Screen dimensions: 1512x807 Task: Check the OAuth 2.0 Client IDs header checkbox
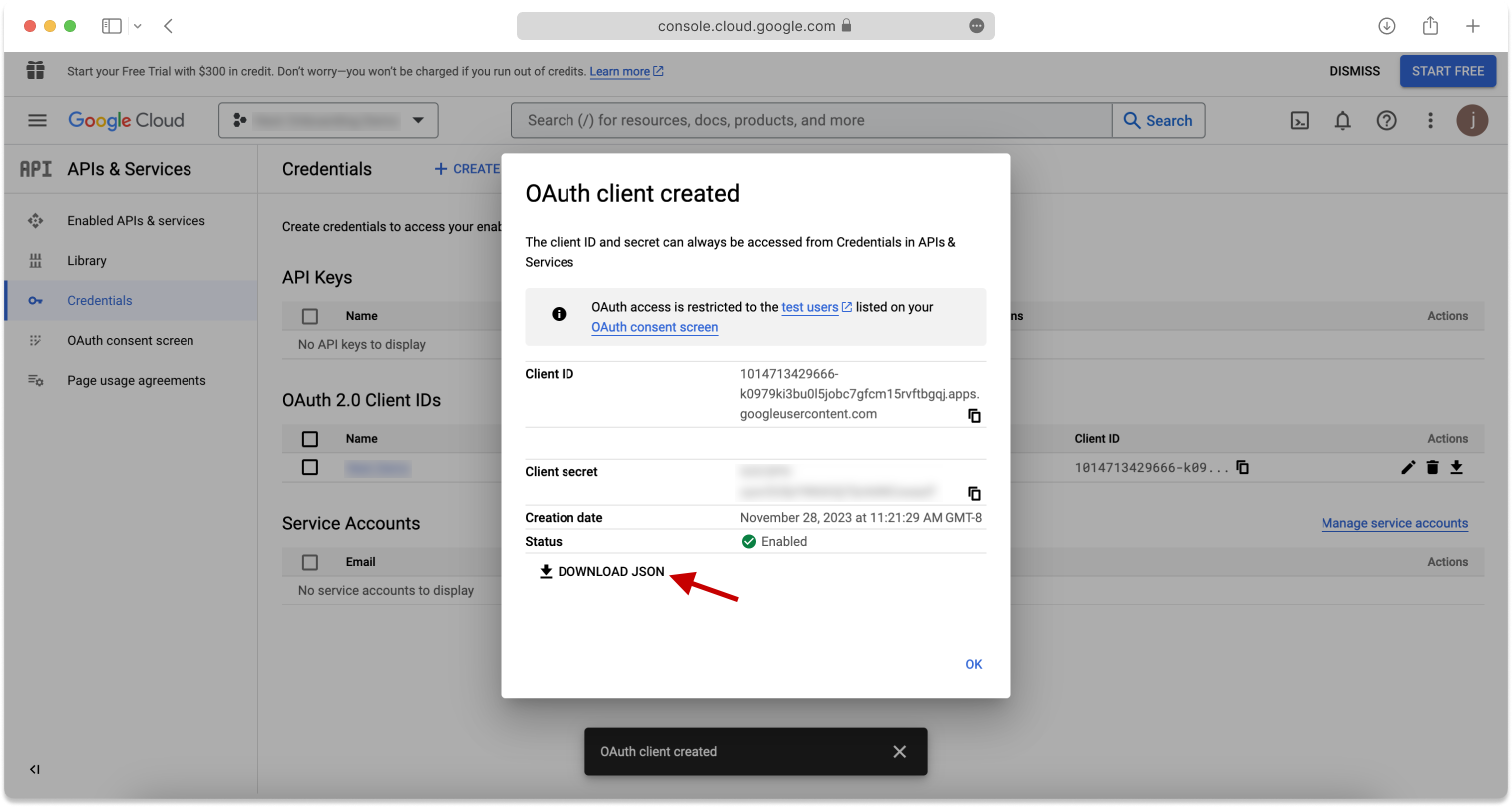click(x=310, y=439)
